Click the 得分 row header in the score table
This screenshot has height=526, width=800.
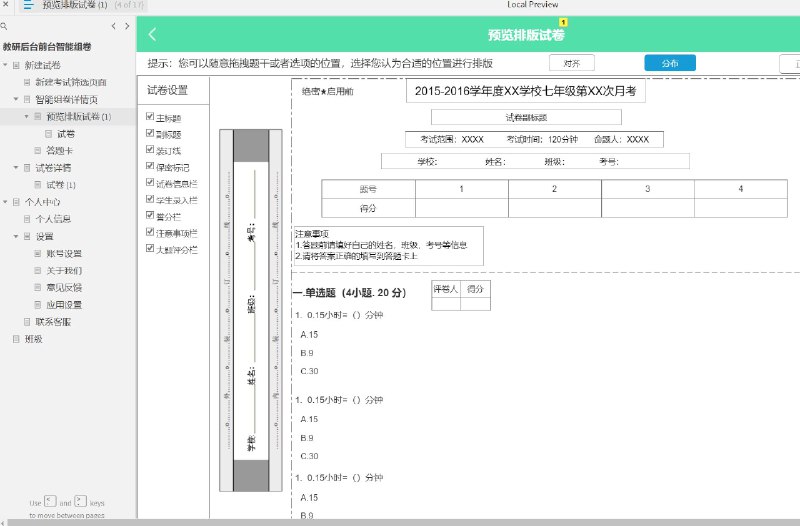coord(368,208)
